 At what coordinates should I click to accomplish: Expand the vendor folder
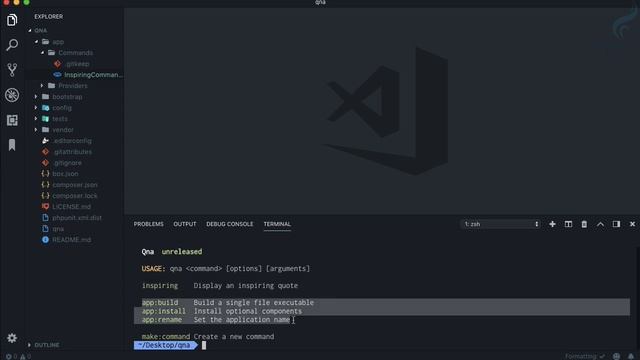[x=36, y=130]
